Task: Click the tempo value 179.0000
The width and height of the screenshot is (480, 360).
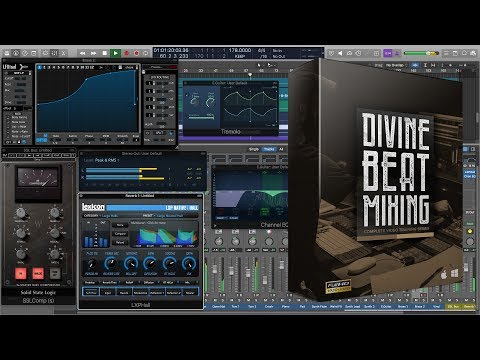Action: coord(240,50)
